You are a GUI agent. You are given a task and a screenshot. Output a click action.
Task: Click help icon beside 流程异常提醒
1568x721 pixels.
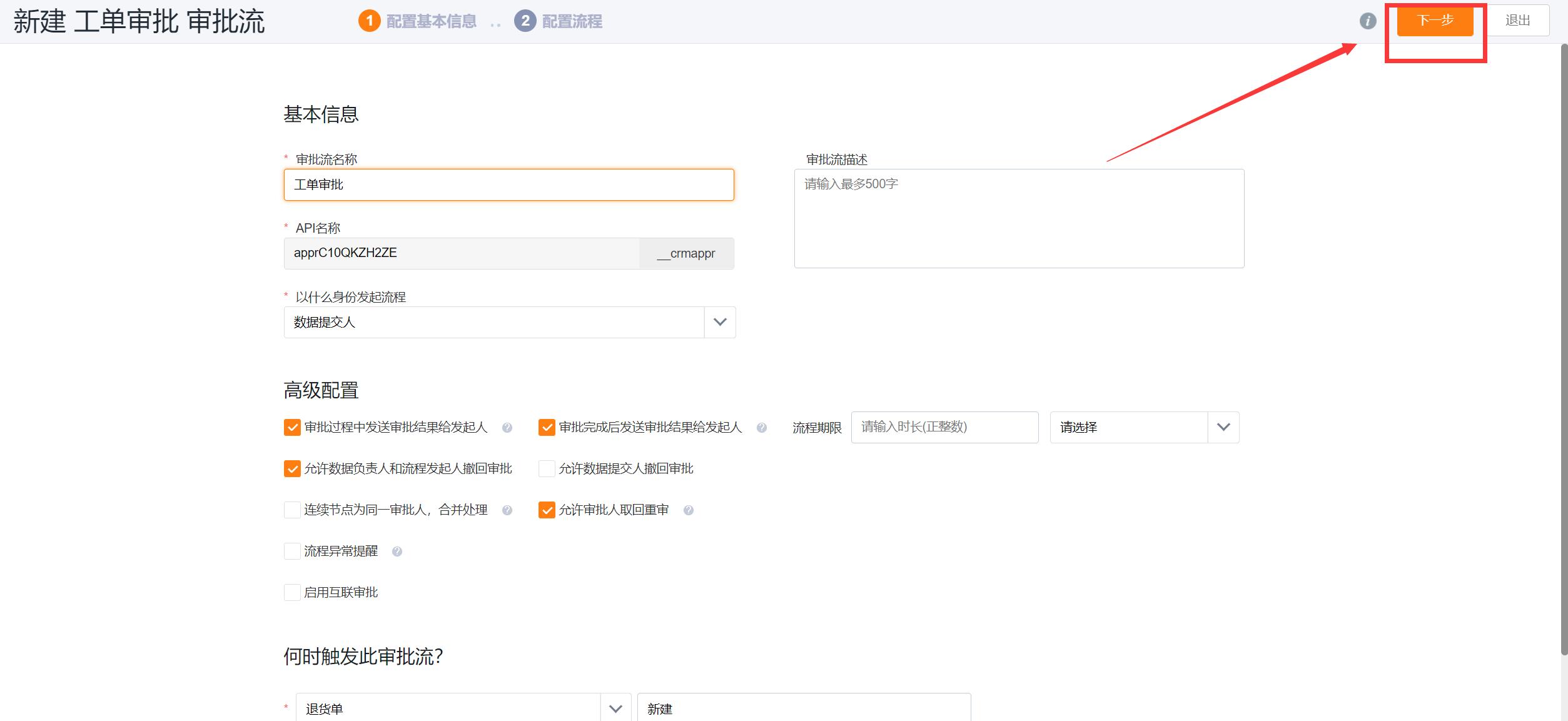(x=397, y=552)
